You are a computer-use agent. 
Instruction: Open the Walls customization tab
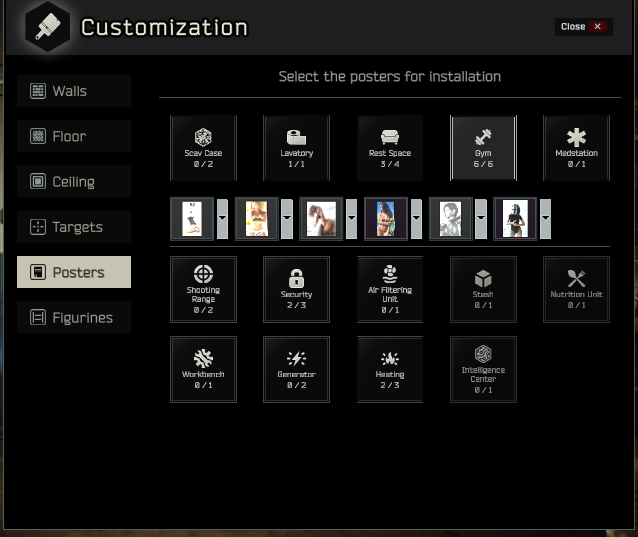click(x=74, y=91)
